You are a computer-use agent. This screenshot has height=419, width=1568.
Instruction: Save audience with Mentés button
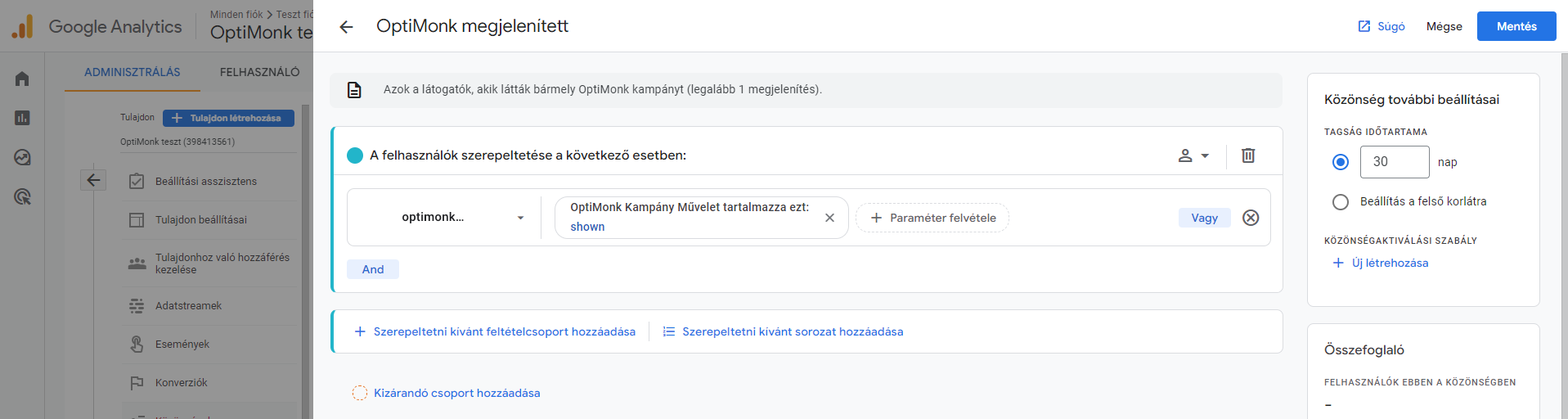point(1516,26)
